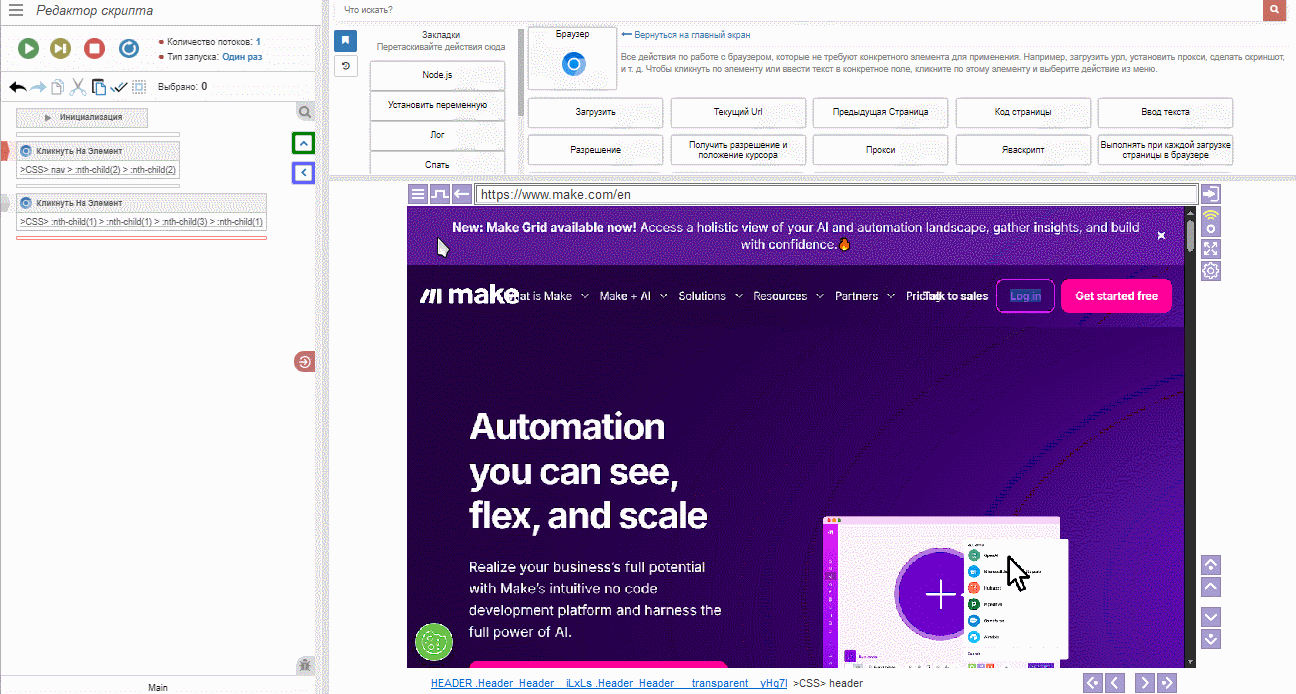Open the script search magnifier icon

[305, 112]
